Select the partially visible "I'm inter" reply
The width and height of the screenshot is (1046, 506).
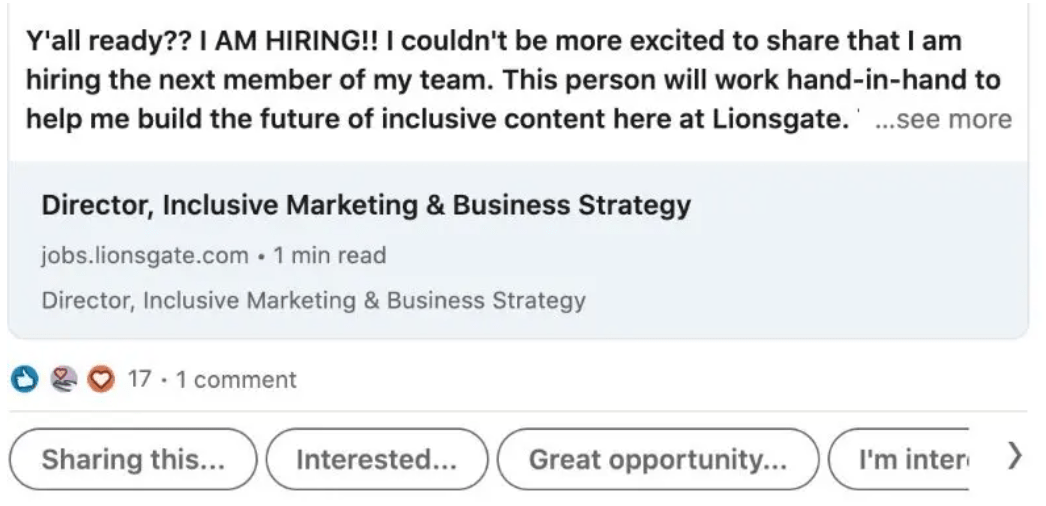899,459
